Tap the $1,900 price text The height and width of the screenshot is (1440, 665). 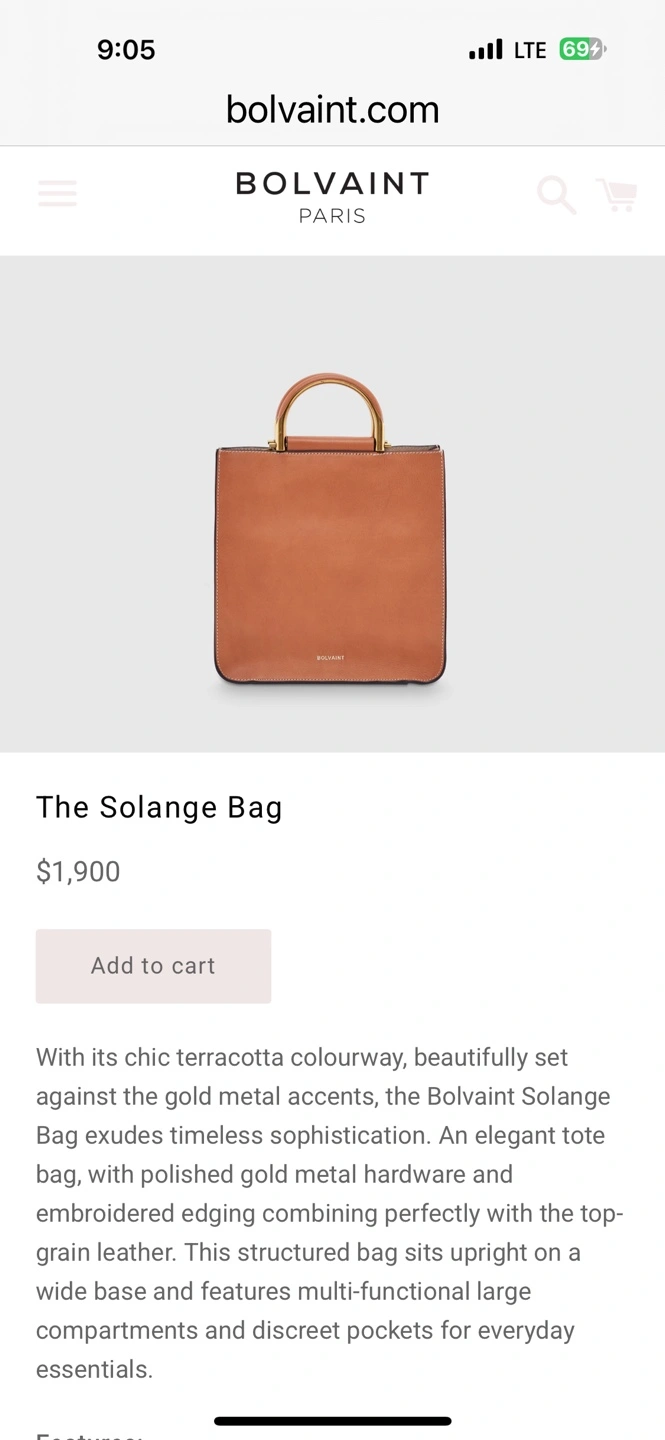coord(78,872)
